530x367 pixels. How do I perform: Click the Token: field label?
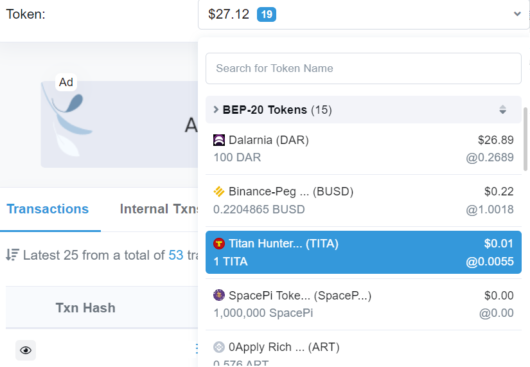(x=26, y=14)
